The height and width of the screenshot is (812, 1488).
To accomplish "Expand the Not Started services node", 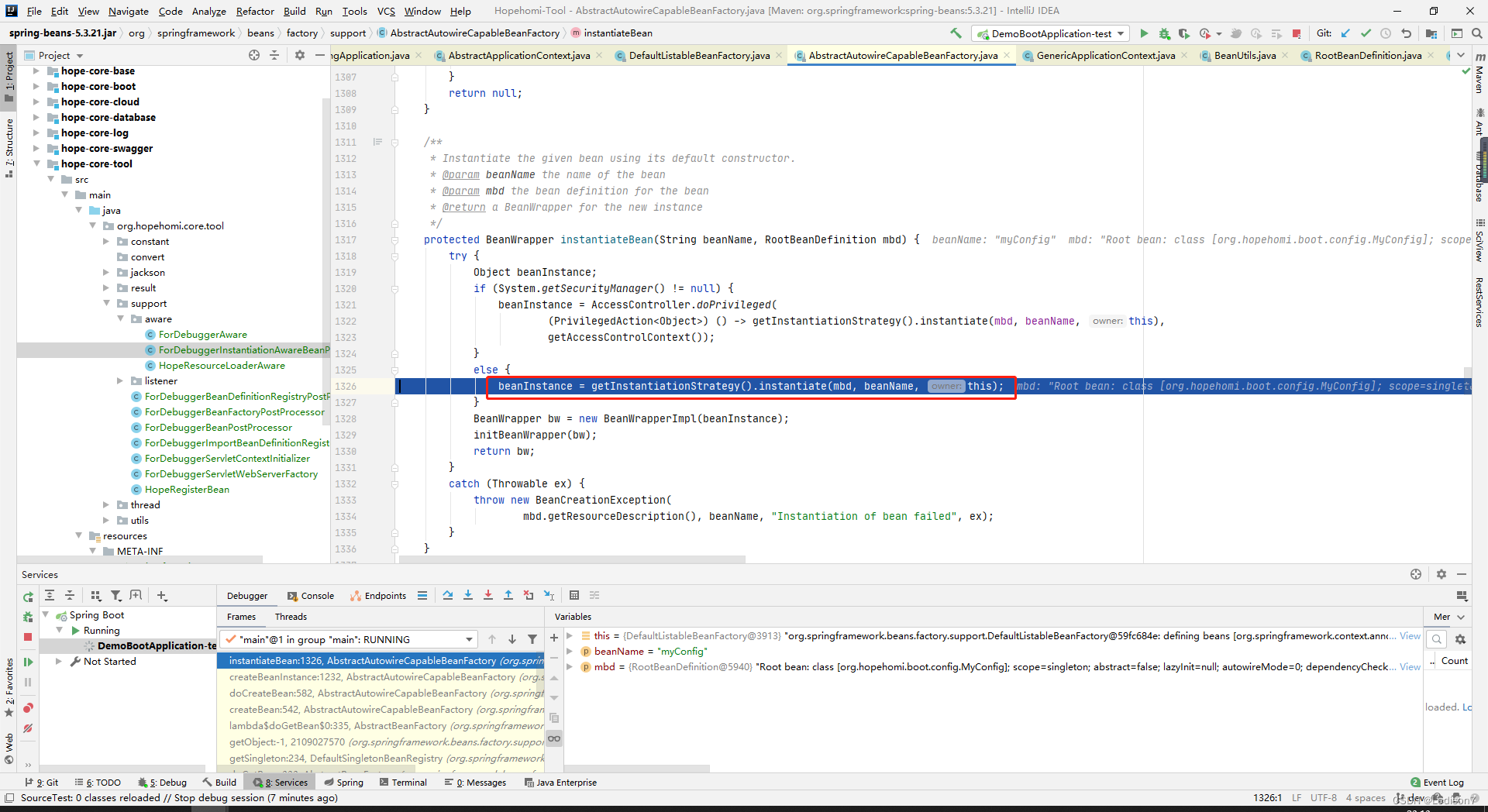I will (x=59, y=661).
